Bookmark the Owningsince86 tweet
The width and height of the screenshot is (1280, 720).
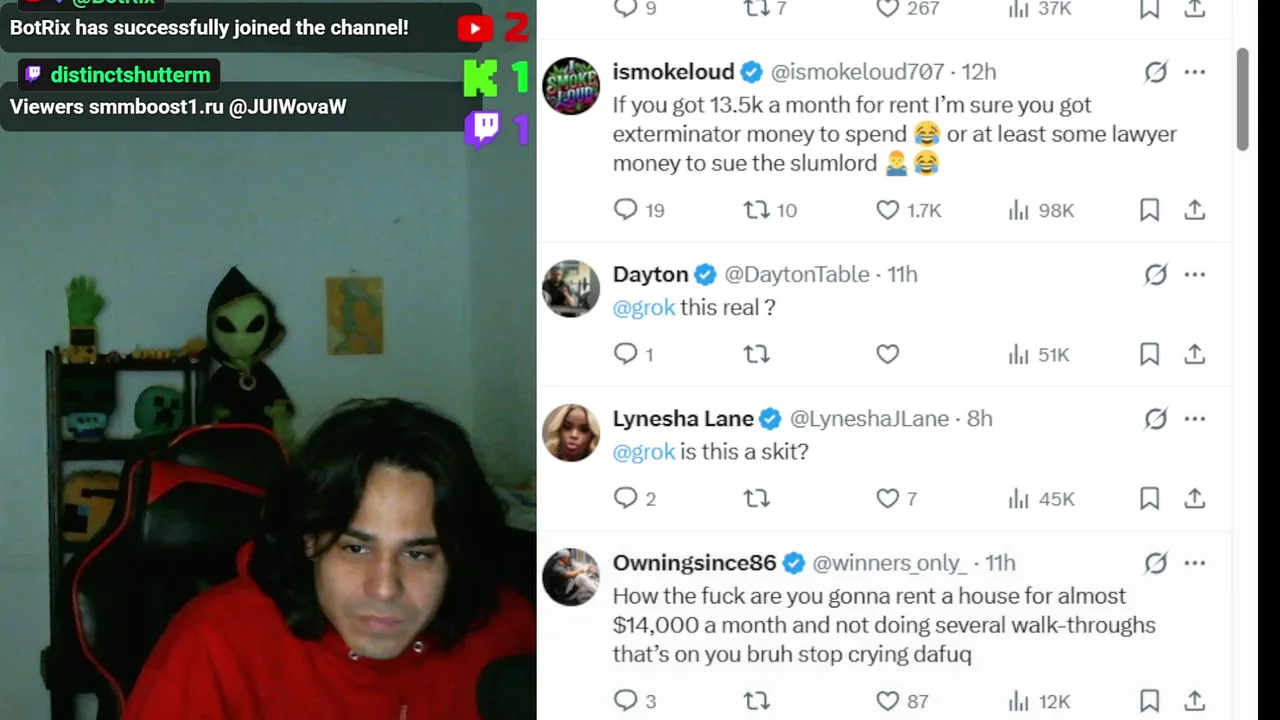point(1149,701)
